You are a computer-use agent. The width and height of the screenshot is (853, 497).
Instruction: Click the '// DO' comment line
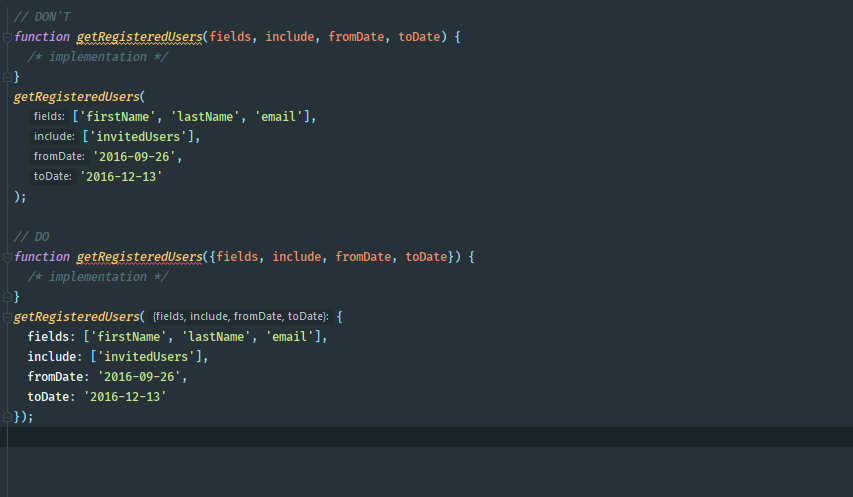31,237
